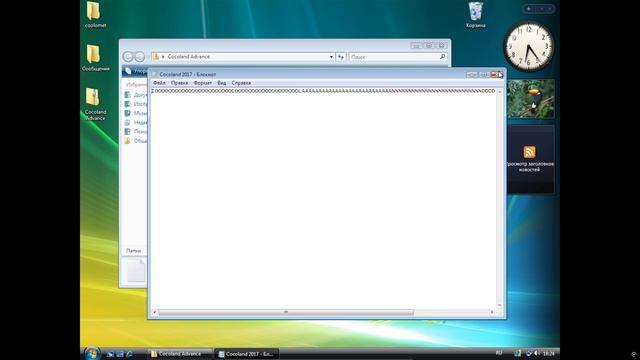Click Switch between windows quick launch icon
The width and height of the screenshot is (640, 360).
click(120, 354)
